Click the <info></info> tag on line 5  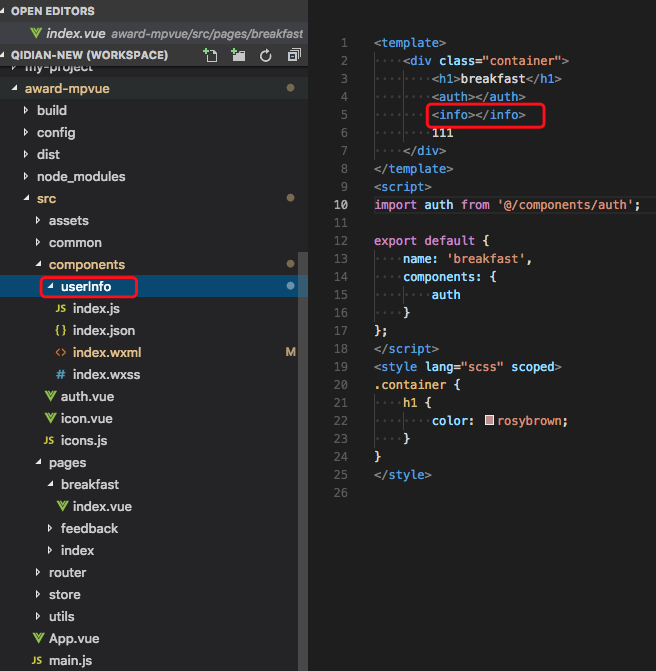tap(478, 115)
